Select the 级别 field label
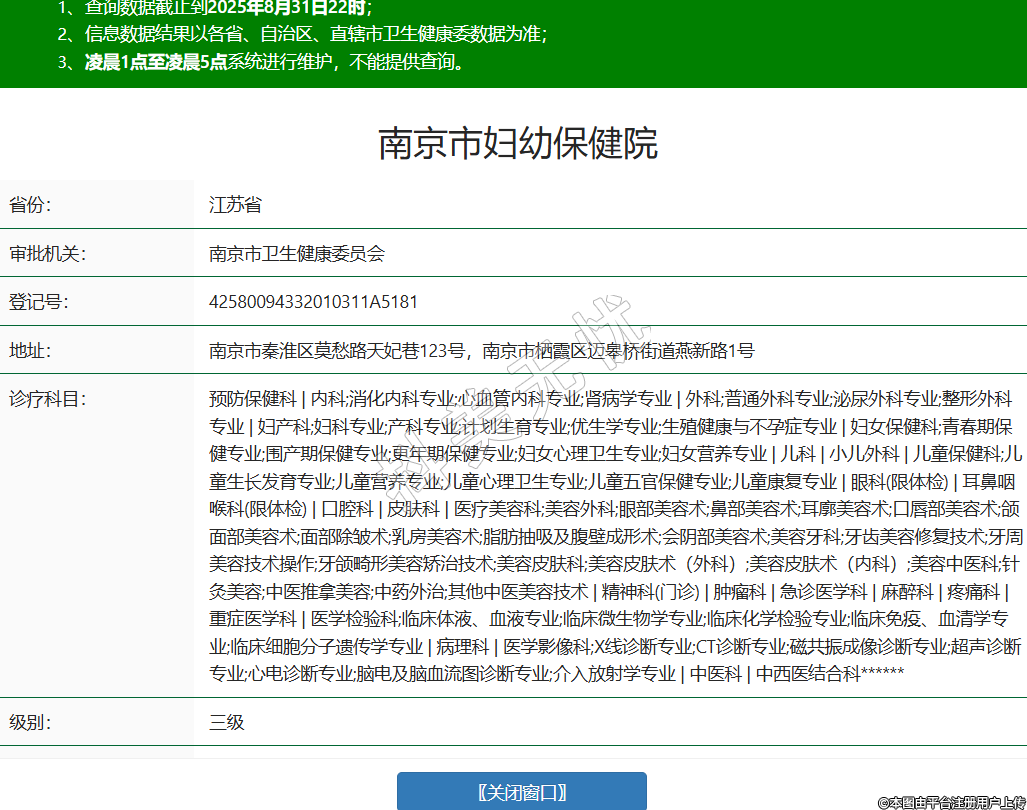Image resolution: width=1027 pixels, height=810 pixels. point(30,722)
